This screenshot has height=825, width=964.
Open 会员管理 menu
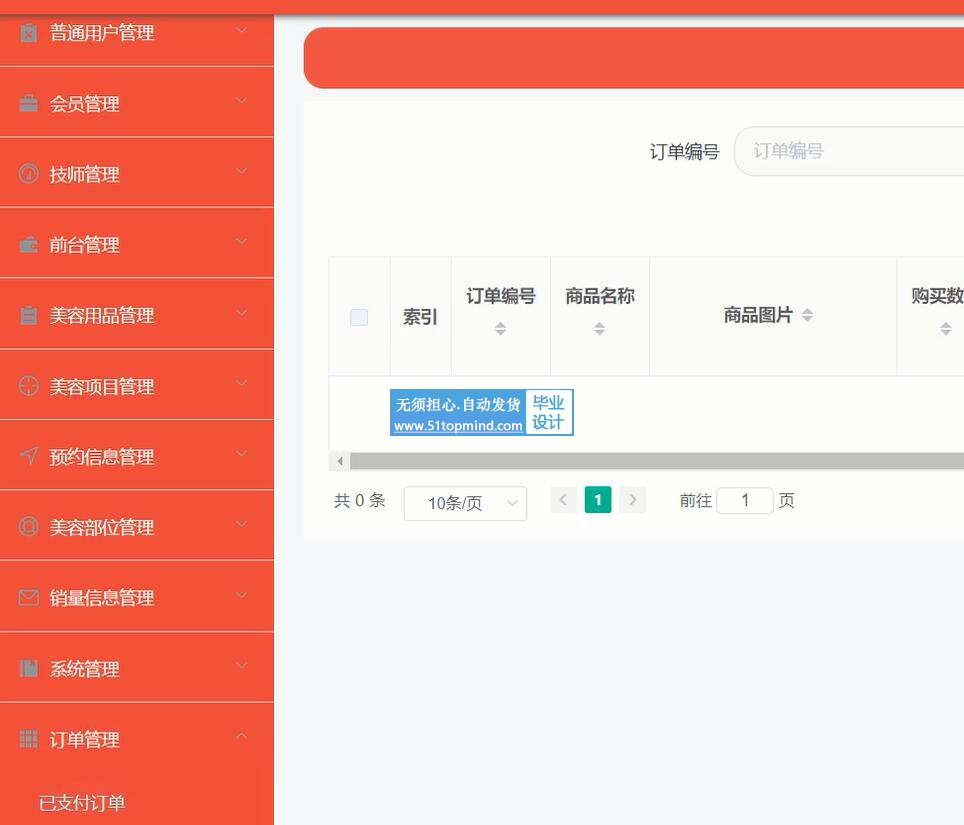(136, 102)
